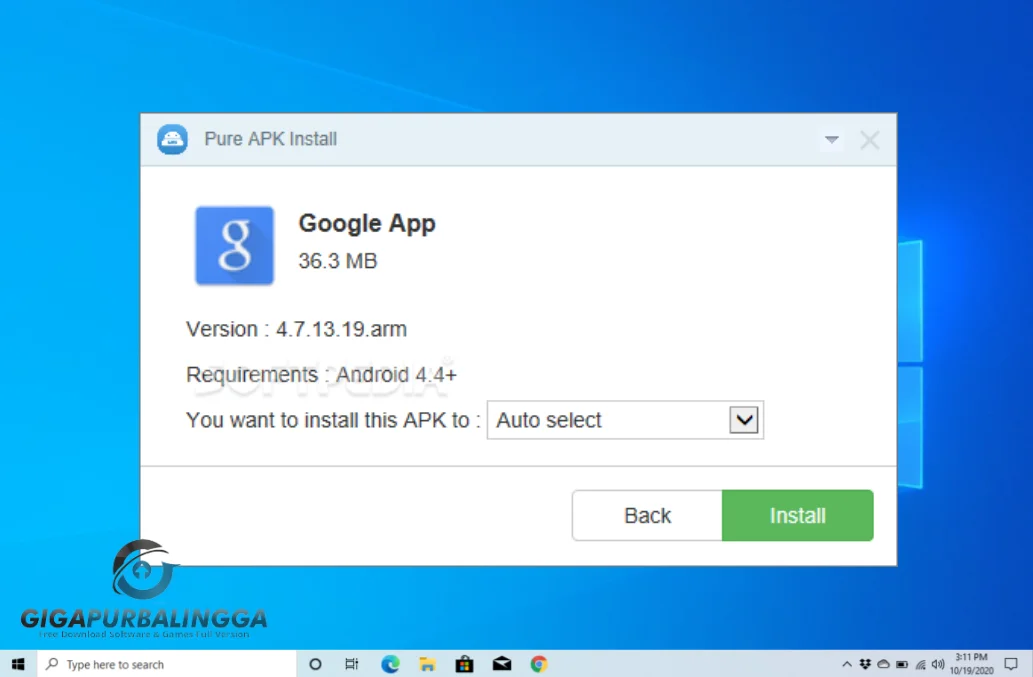Screen dimensions: 1033x677
Task: Open Microsoft Edge from the taskbar
Action: pyautogui.click(x=389, y=663)
